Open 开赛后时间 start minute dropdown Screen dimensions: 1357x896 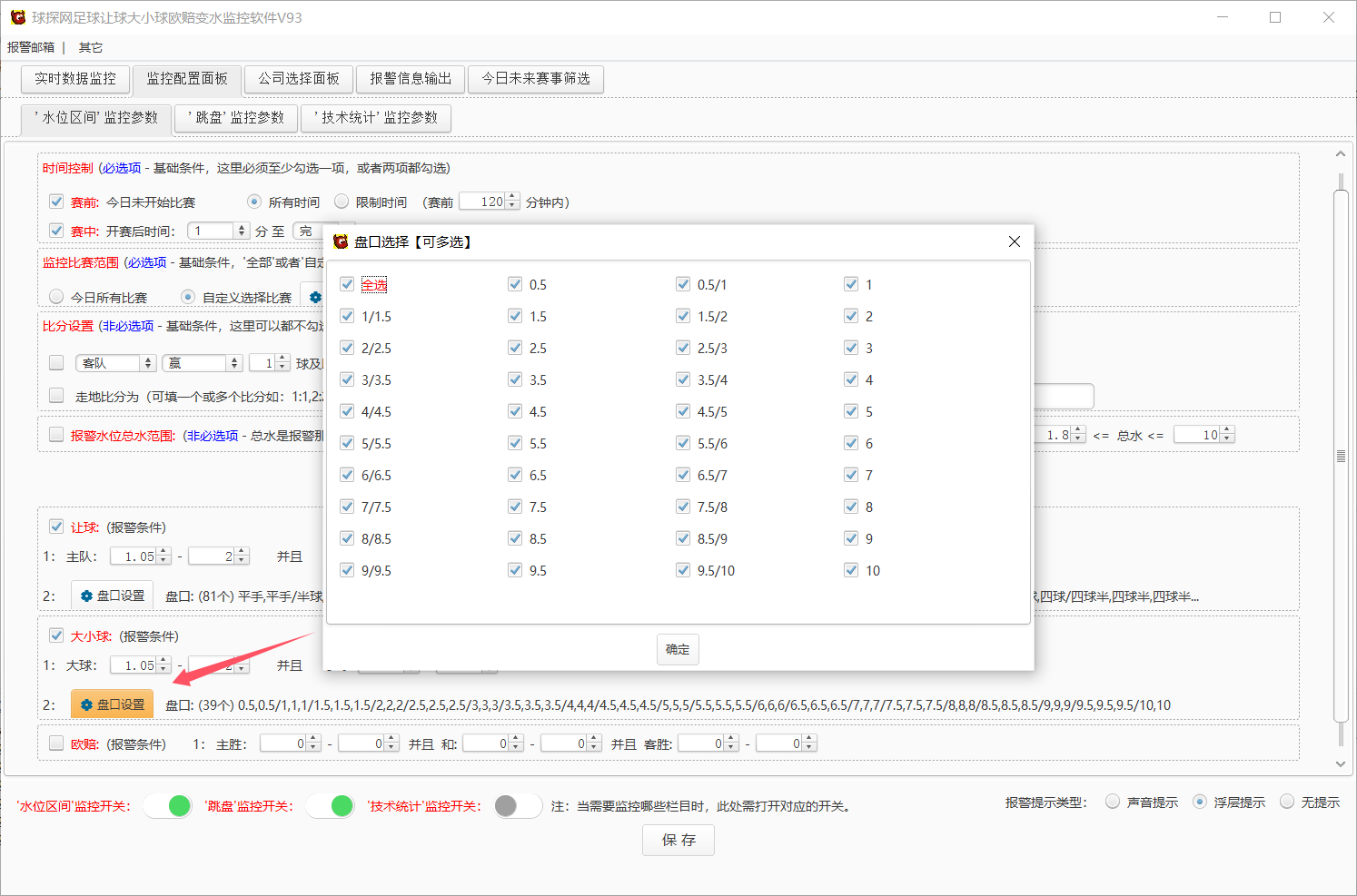218,231
